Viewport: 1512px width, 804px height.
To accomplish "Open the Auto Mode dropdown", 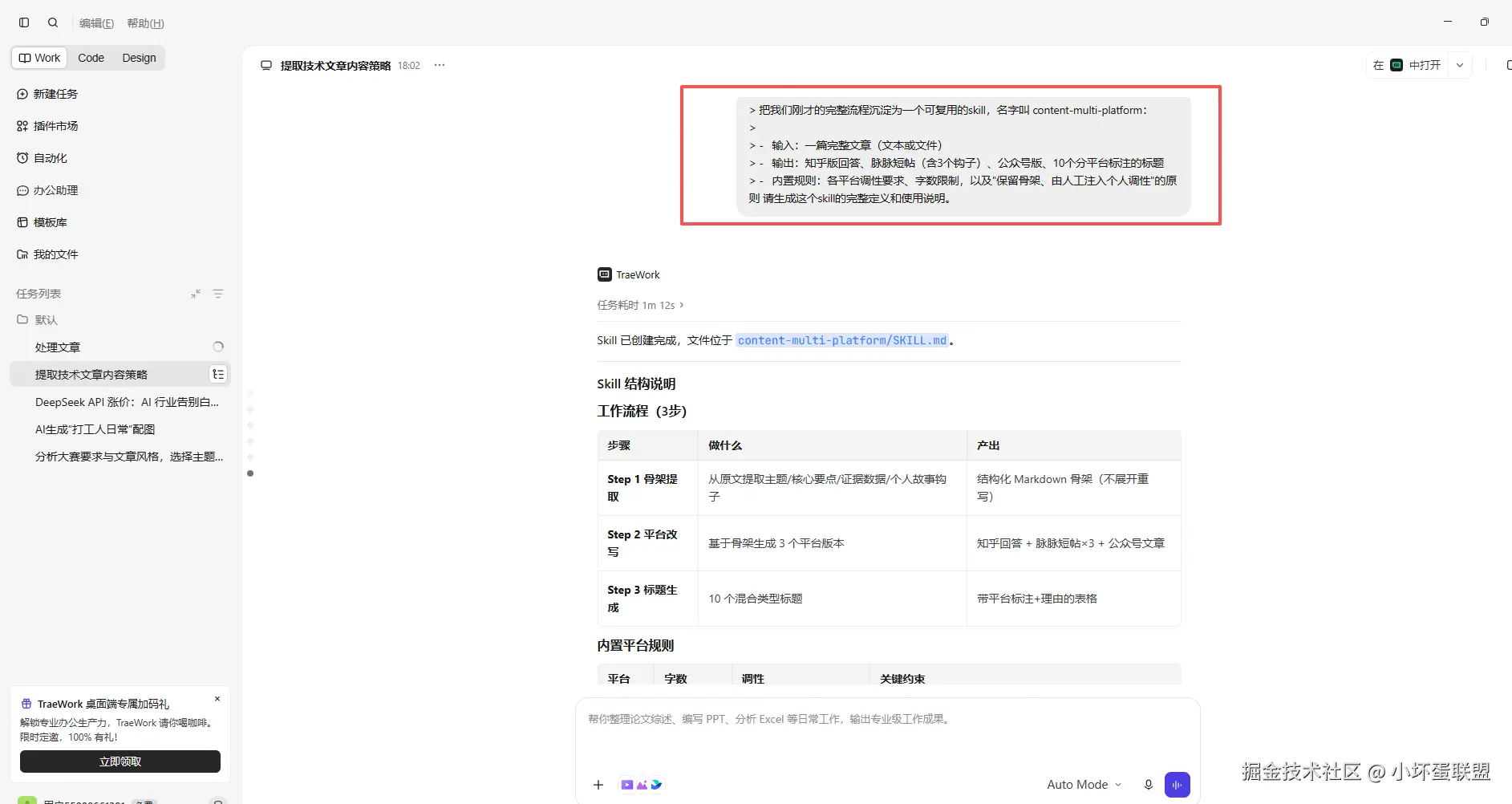I will [1084, 785].
